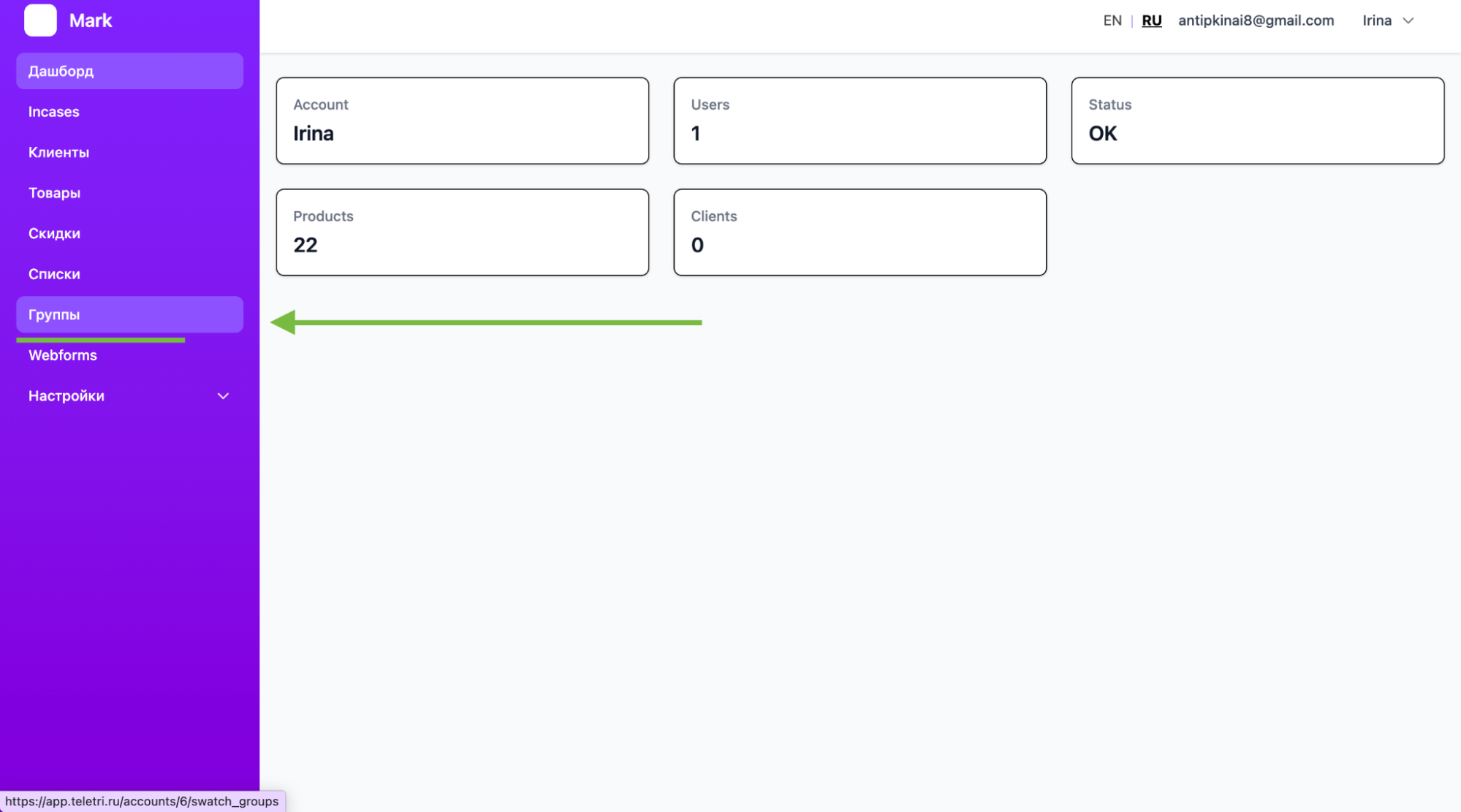
Task: Click the Status OK card
Action: pos(1257,121)
